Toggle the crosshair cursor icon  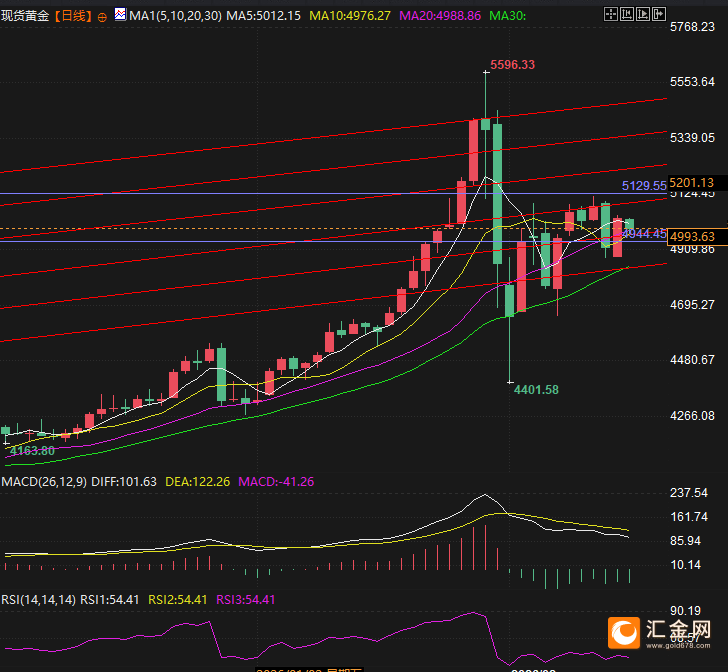coord(611,14)
